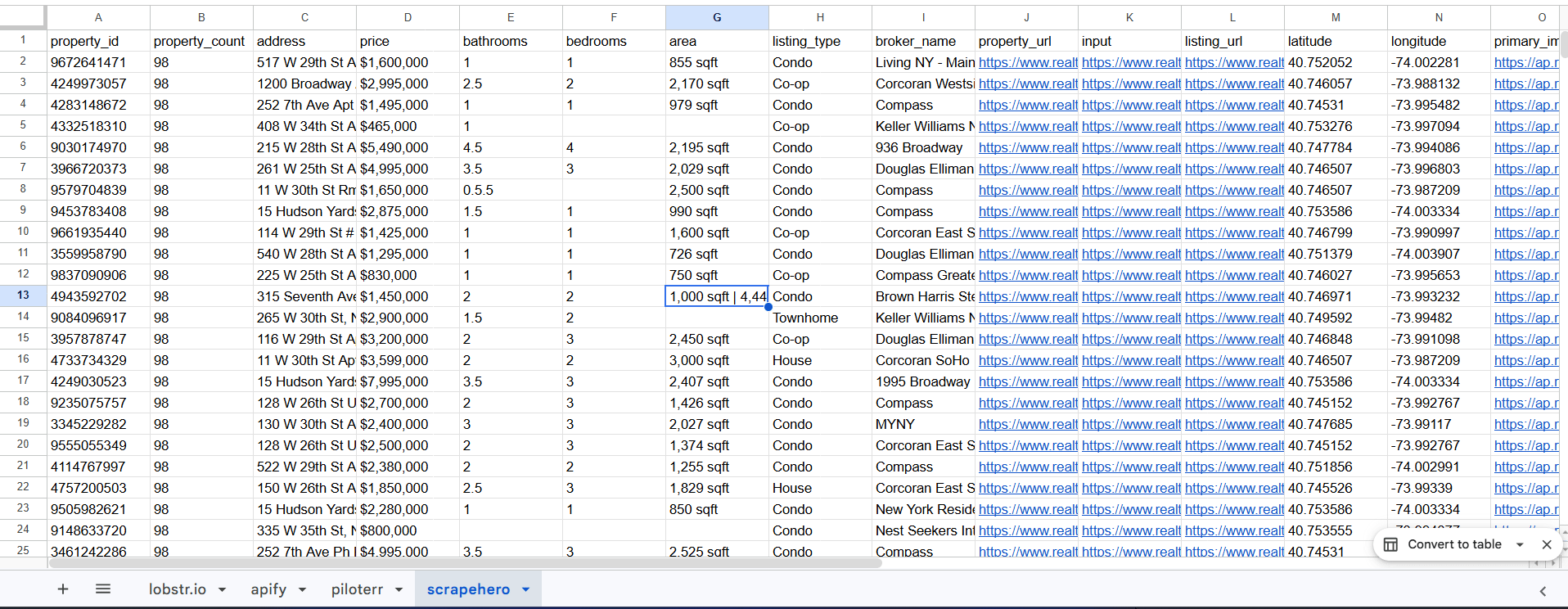Open the input link in row 5
The height and width of the screenshot is (609, 1568).
(x=1131, y=126)
